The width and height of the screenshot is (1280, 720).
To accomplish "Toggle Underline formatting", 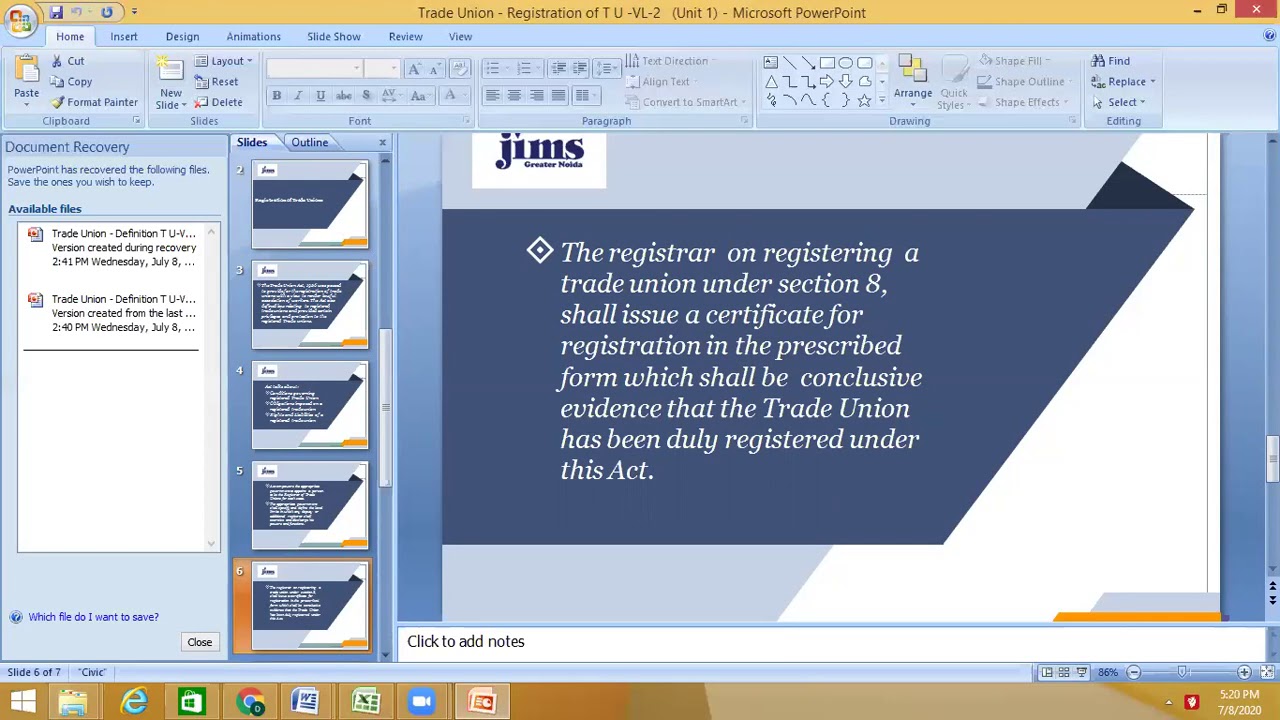I will (320, 96).
